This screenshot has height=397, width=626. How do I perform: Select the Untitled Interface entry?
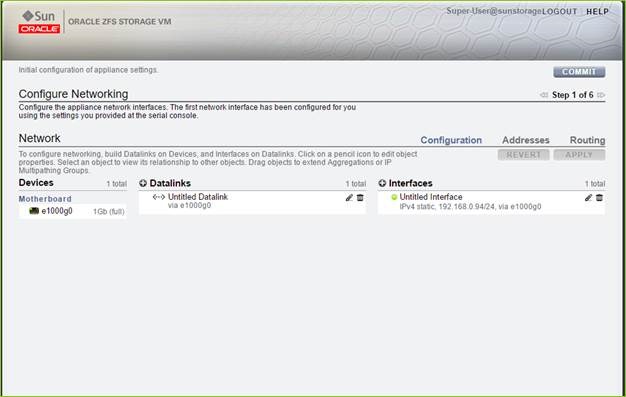click(491, 202)
